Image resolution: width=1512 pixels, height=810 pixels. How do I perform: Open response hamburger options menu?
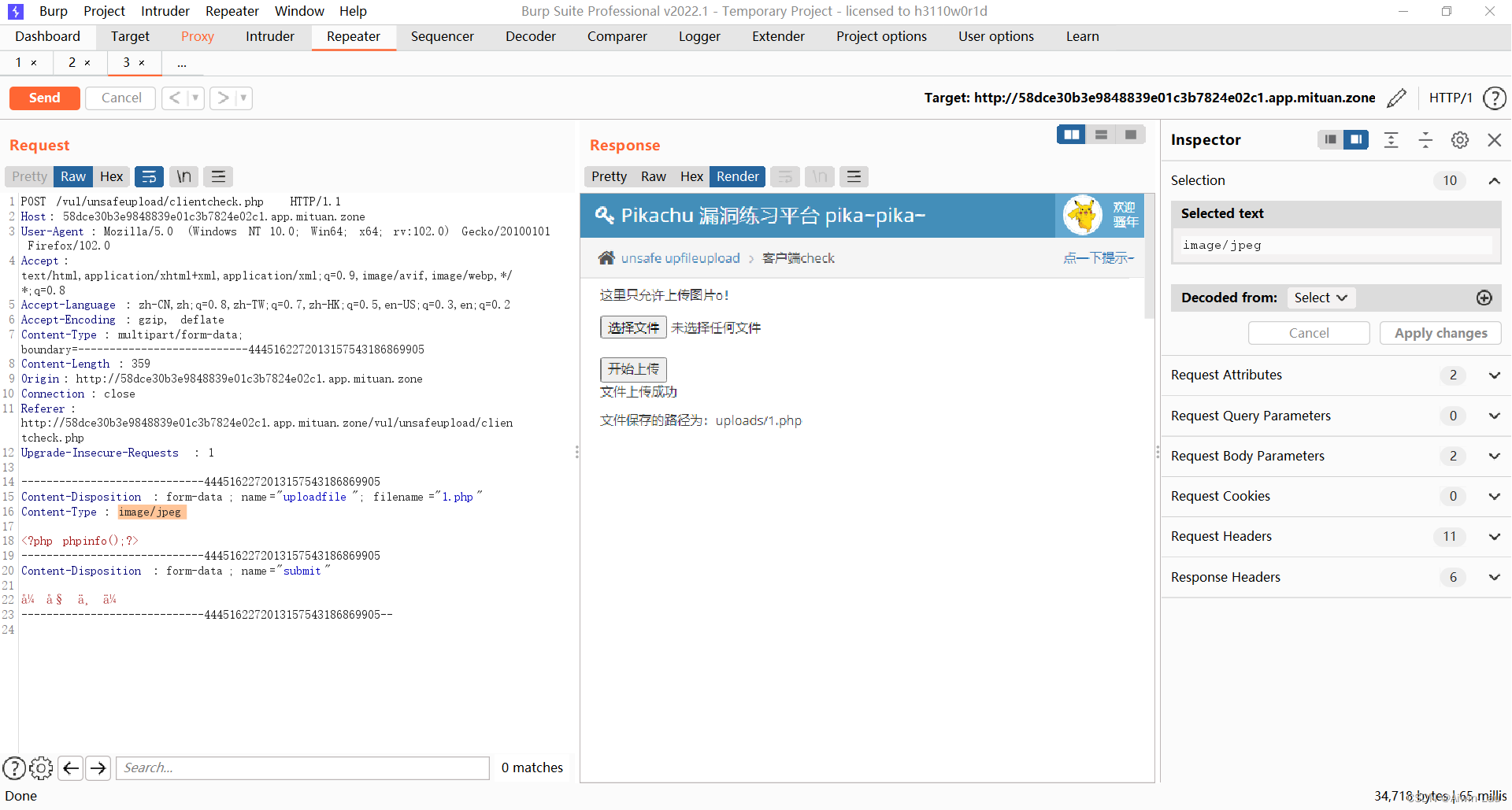pos(854,176)
